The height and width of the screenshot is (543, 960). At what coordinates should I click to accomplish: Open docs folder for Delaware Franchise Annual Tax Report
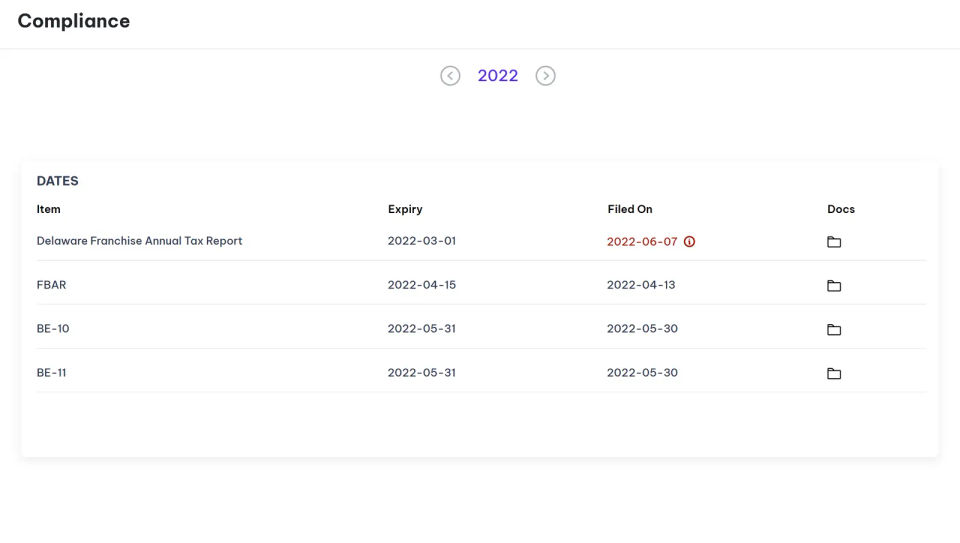click(834, 242)
